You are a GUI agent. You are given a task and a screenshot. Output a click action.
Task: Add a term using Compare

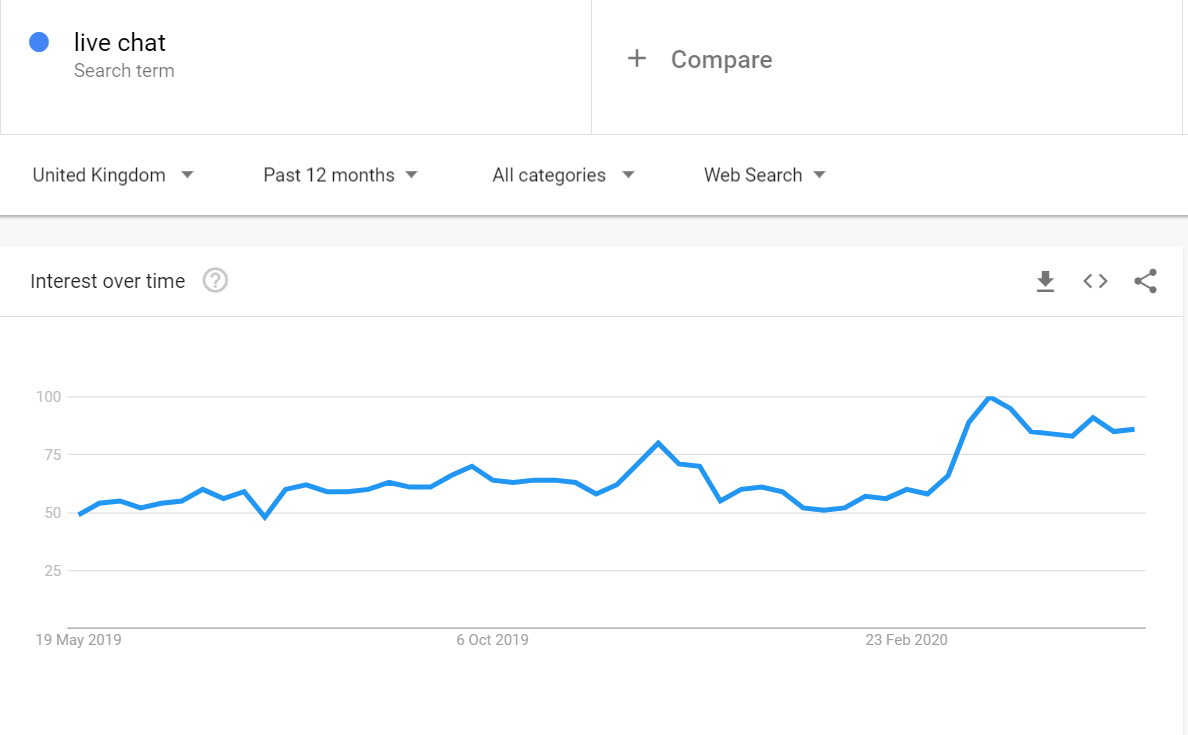(721, 60)
